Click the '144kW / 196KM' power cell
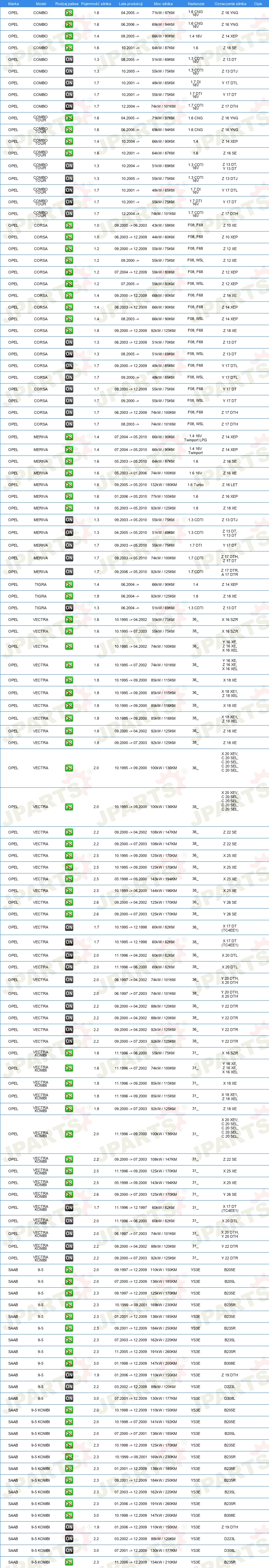Viewport: 269px width, 1568px height. [163, 891]
